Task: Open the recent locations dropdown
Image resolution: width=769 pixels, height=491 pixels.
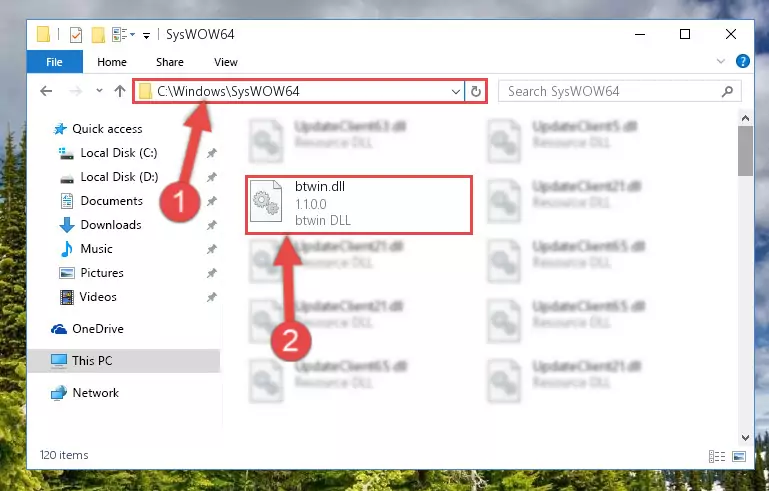Action: [x=100, y=91]
